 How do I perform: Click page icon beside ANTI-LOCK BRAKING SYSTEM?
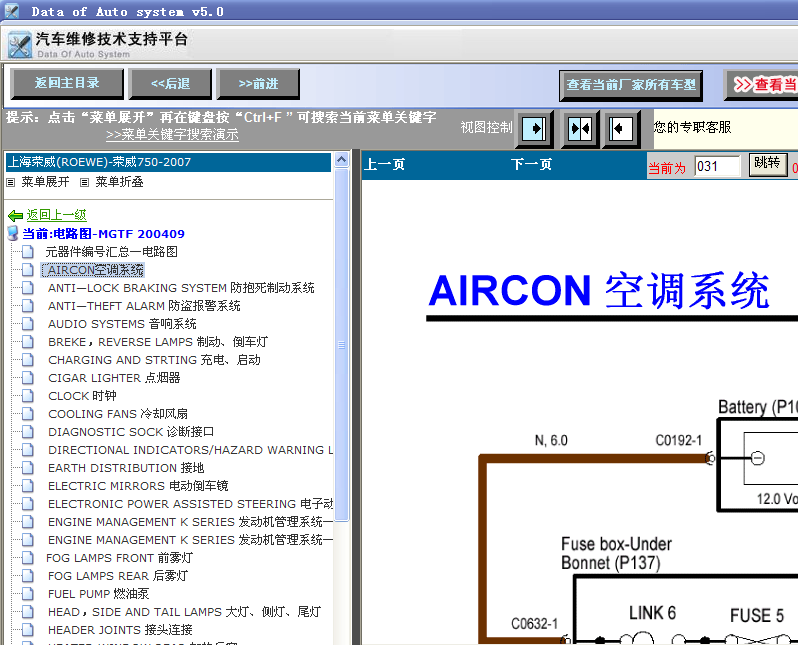click(27, 288)
